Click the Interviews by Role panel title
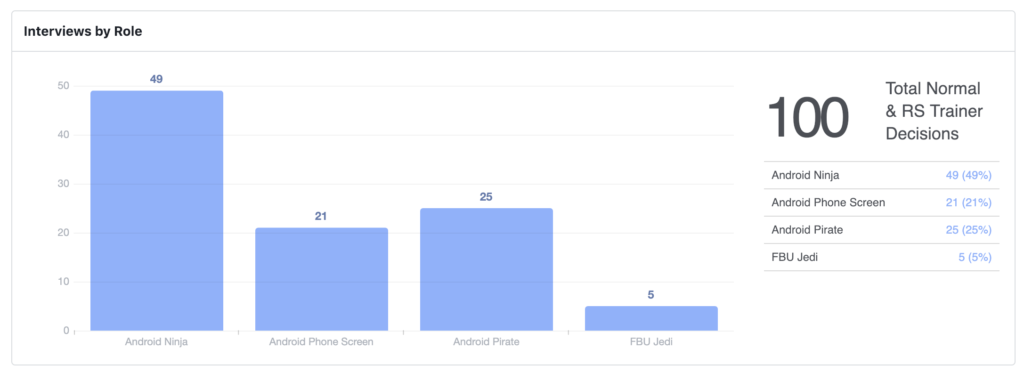This screenshot has width=1024, height=373. [x=83, y=31]
